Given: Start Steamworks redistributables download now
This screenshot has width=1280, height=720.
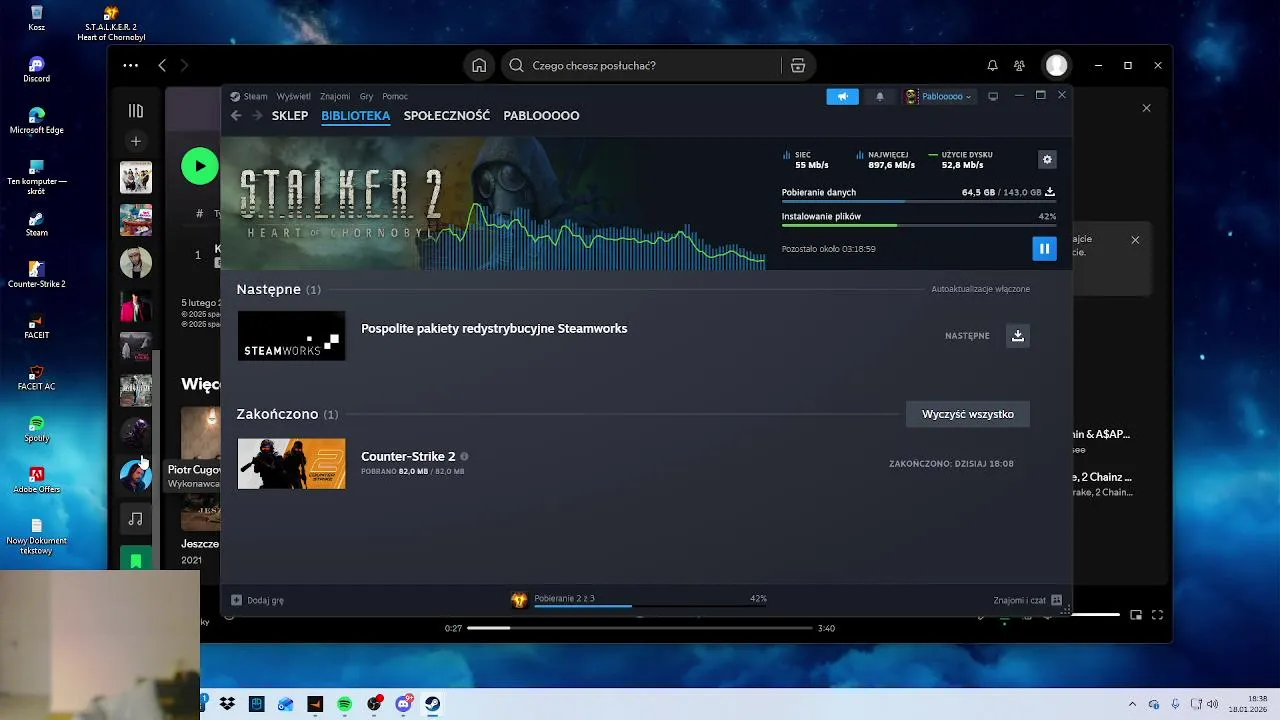Looking at the screenshot, I should [1017, 336].
